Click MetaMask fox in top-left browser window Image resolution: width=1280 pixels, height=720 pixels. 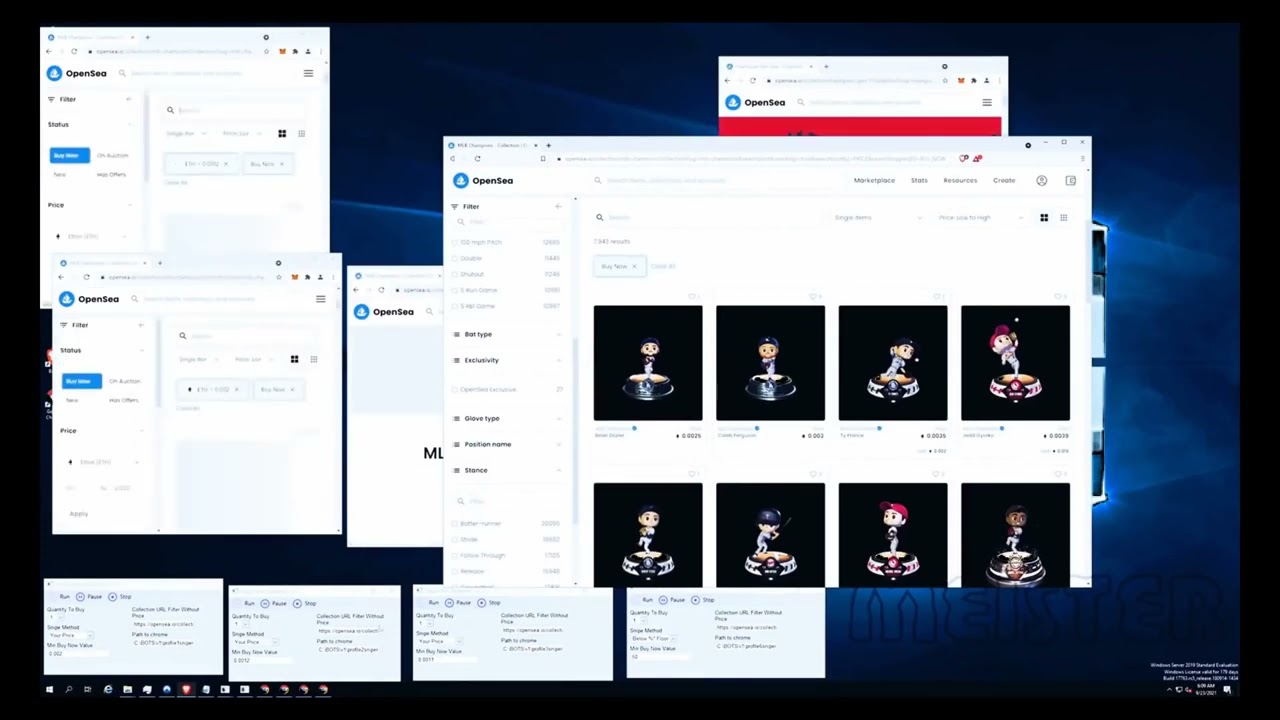[282, 51]
